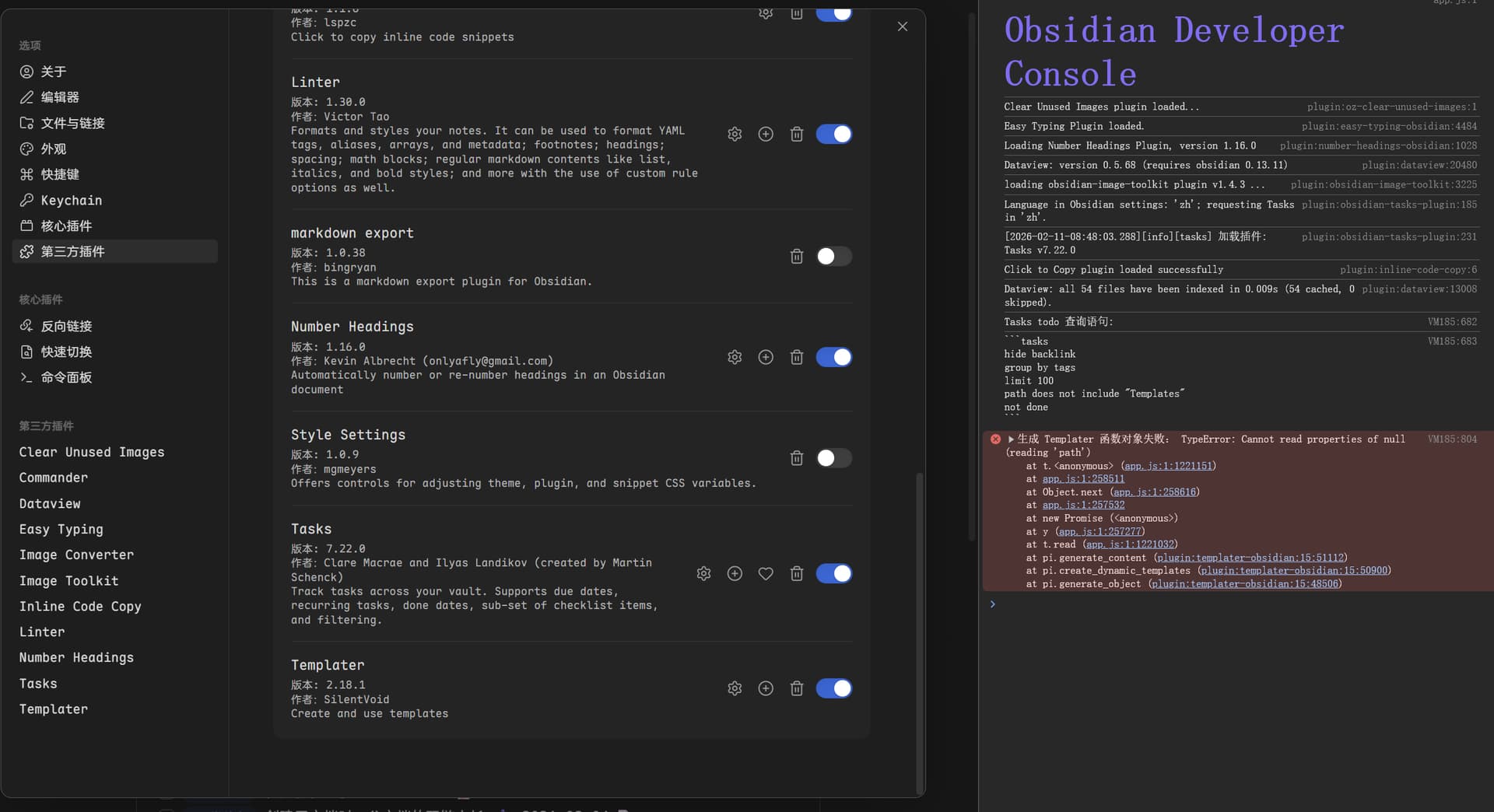Click Templater trash uninstall icon
The image size is (1494, 812).
[796, 689]
